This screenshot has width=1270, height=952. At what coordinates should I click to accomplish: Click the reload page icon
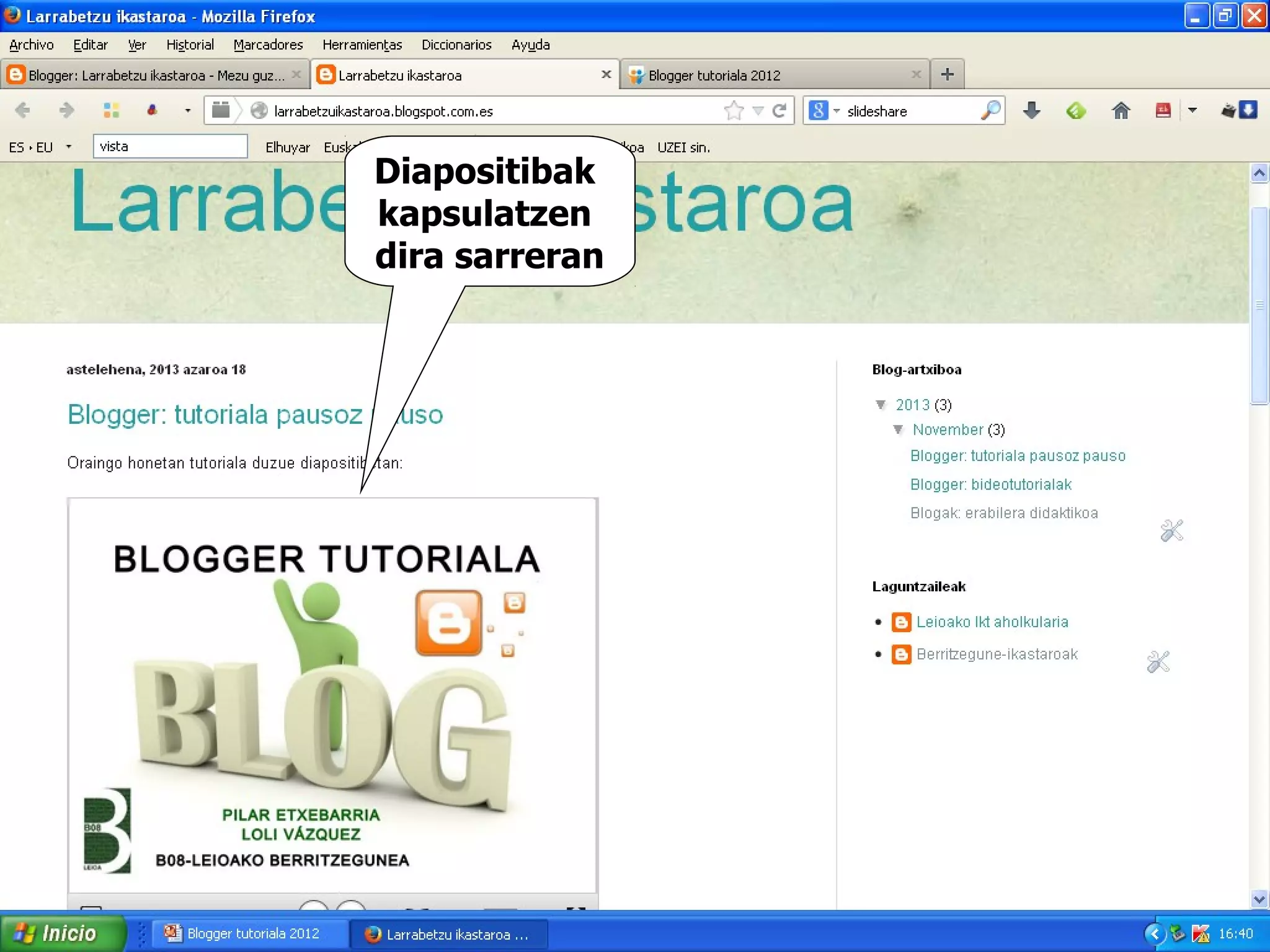[779, 111]
